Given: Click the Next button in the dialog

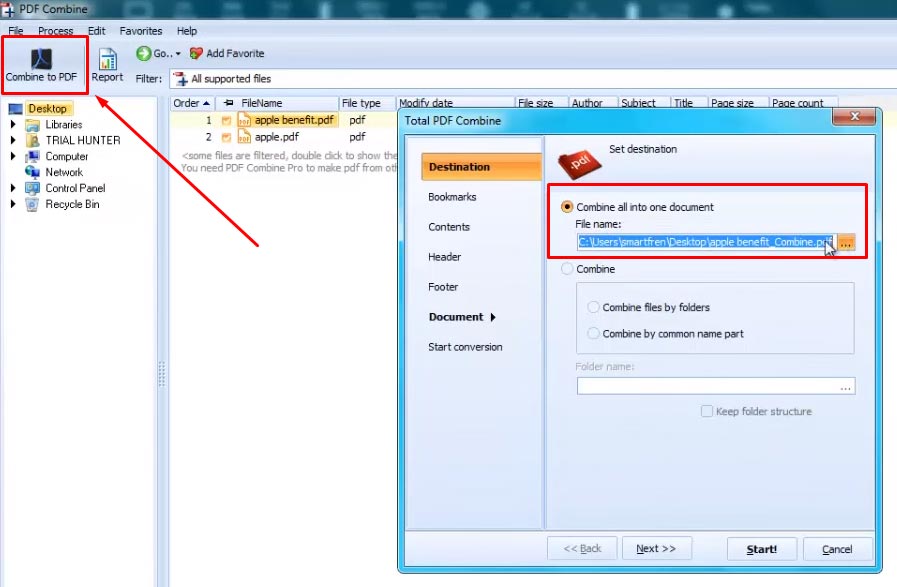Looking at the screenshot, I should pyautogui.click(x=656, y=548).
